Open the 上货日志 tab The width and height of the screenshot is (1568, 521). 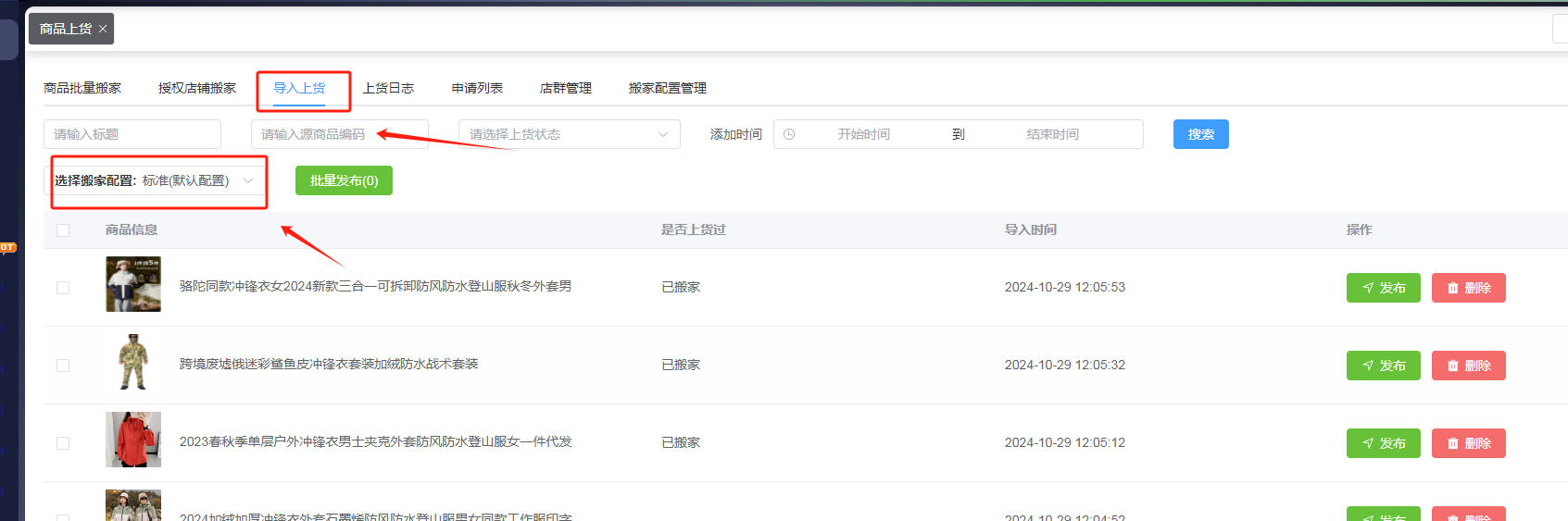[x=388, y=88]
